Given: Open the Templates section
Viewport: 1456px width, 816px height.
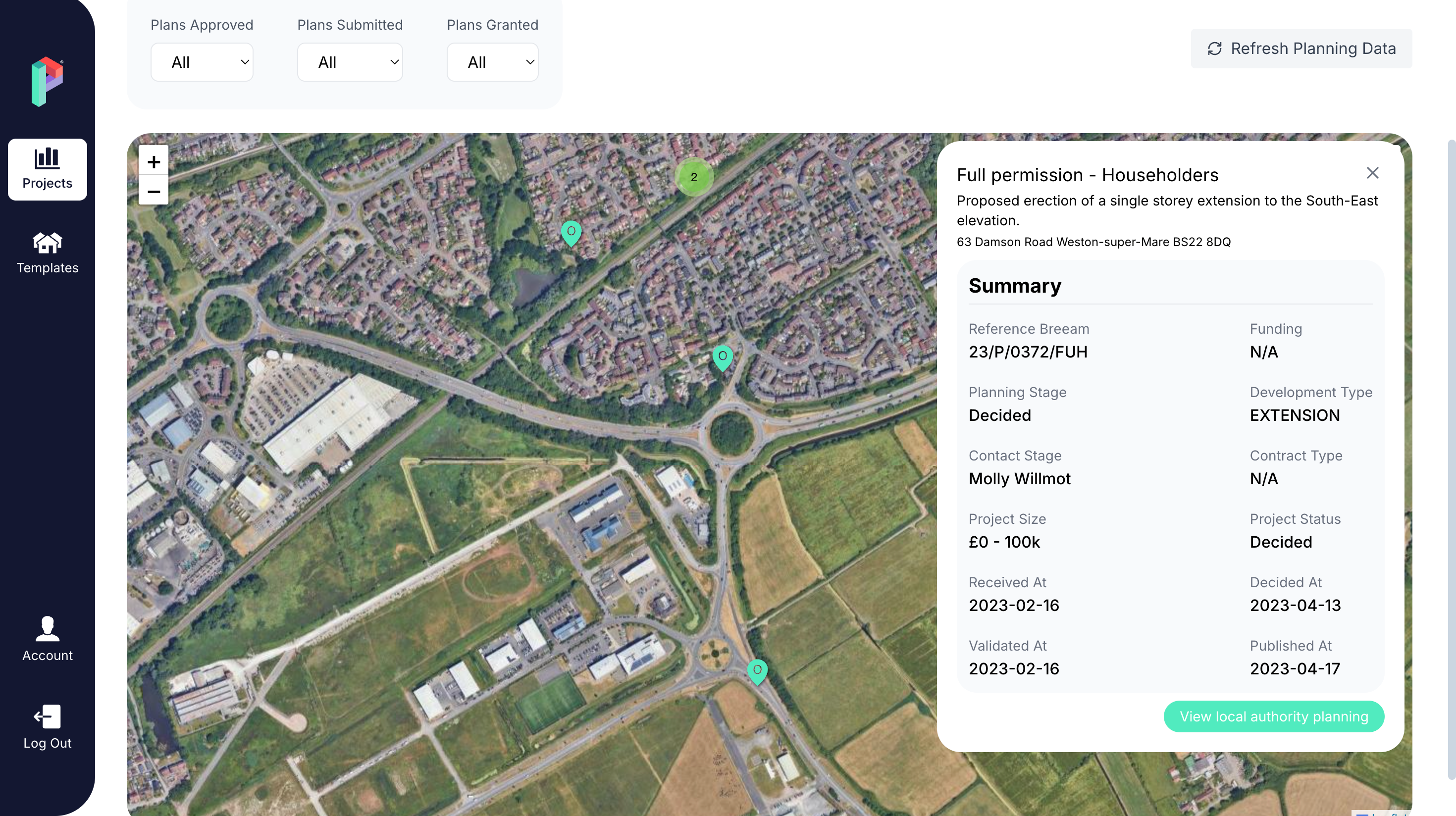Looking at the screenshot, I should point(47,253).
